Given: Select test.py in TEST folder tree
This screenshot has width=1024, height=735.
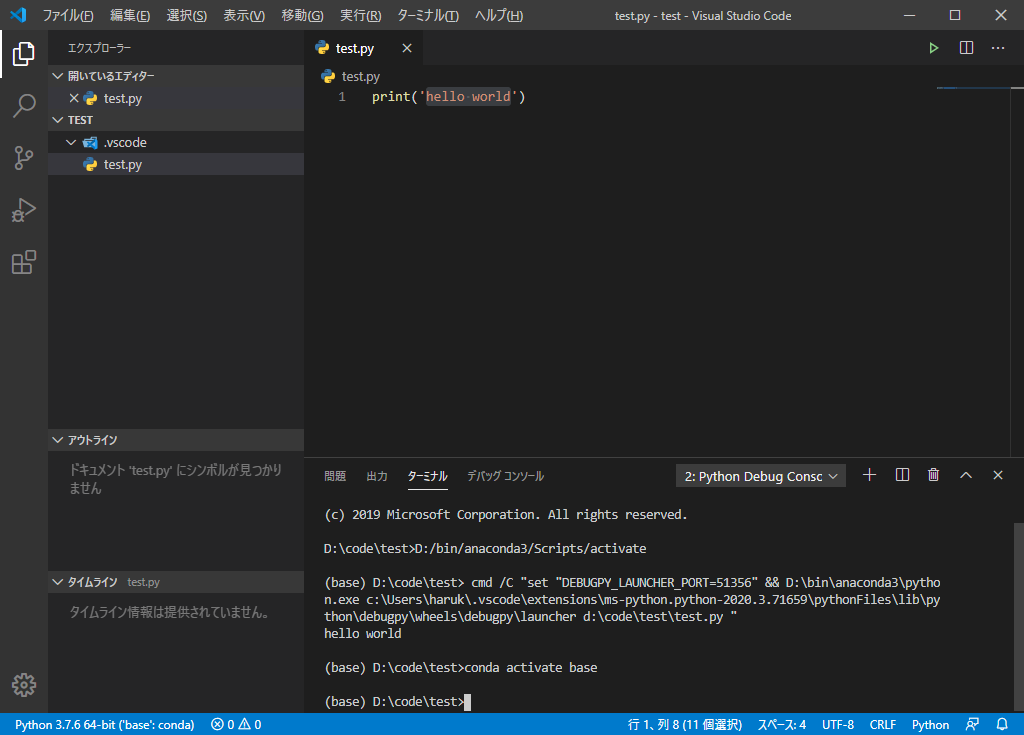Looking at the screenshot, I should point(176,165).
